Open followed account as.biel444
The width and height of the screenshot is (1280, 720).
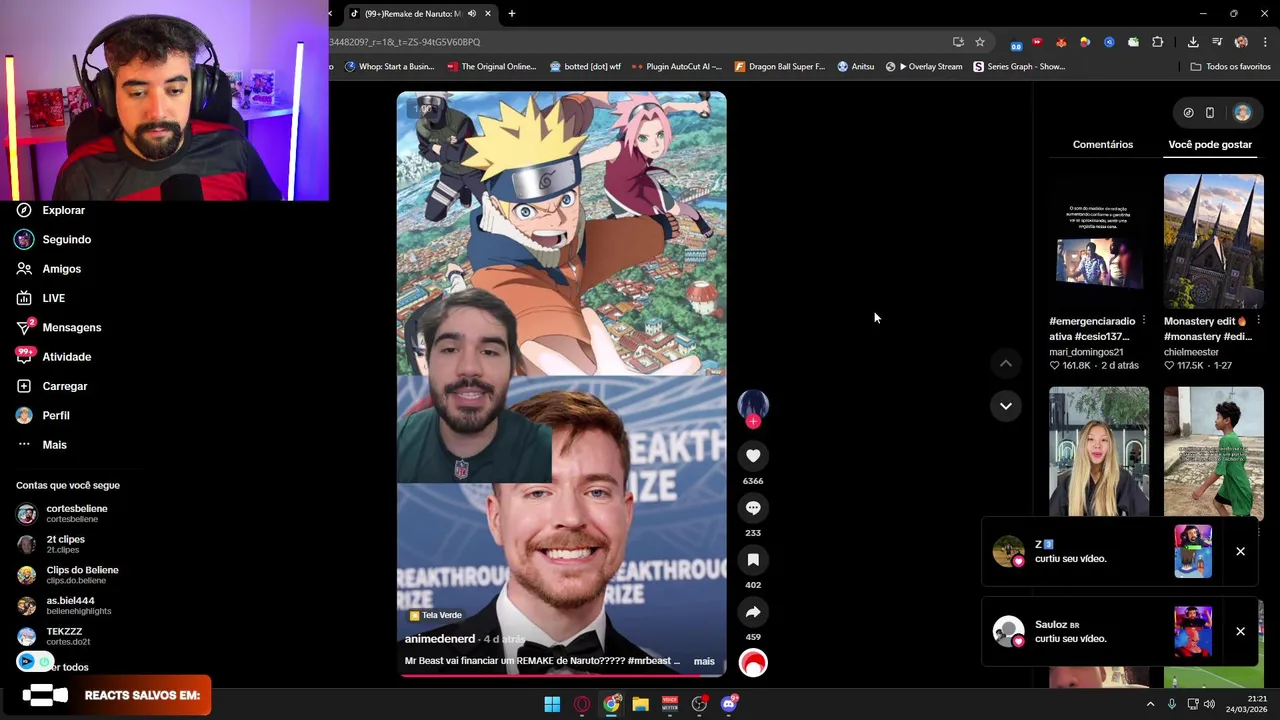click(64, 606)
